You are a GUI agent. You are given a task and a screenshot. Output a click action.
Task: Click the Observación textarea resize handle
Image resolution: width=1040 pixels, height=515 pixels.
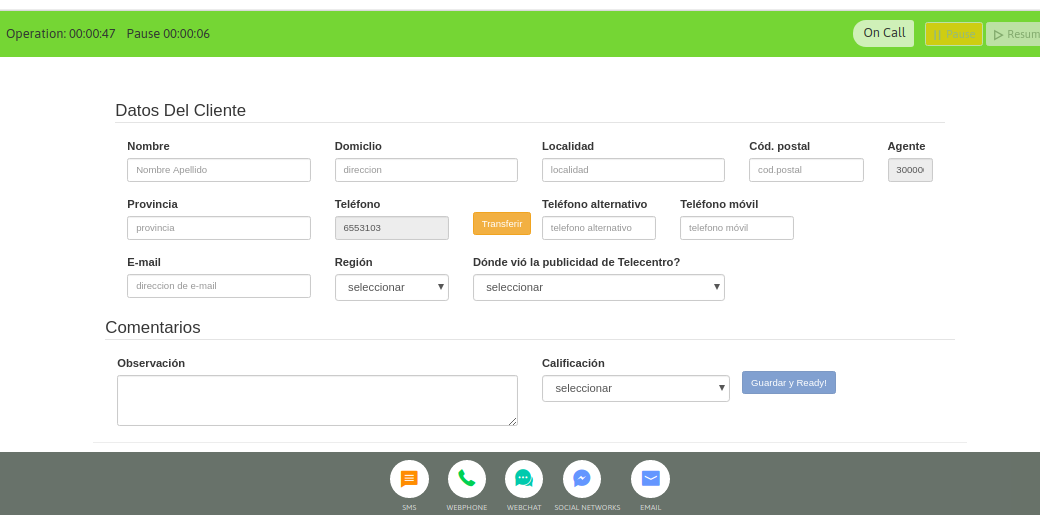click(513, 421)
